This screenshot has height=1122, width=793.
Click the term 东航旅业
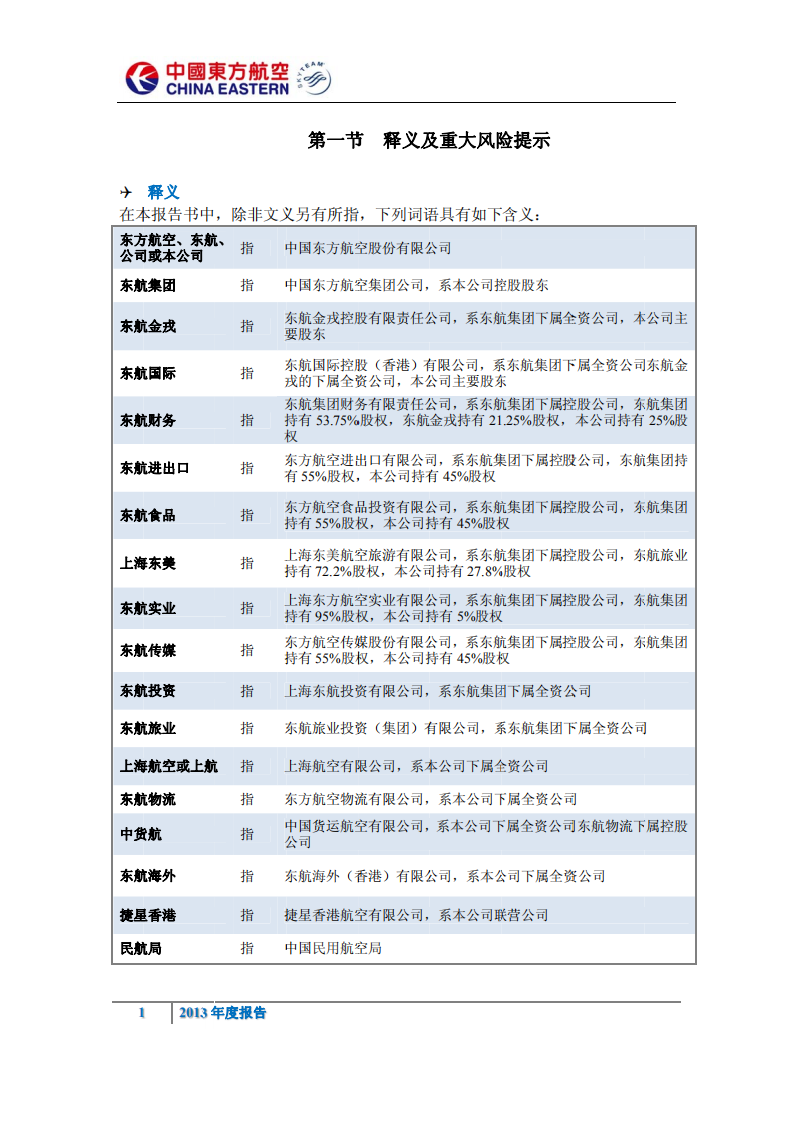(147, 728)
